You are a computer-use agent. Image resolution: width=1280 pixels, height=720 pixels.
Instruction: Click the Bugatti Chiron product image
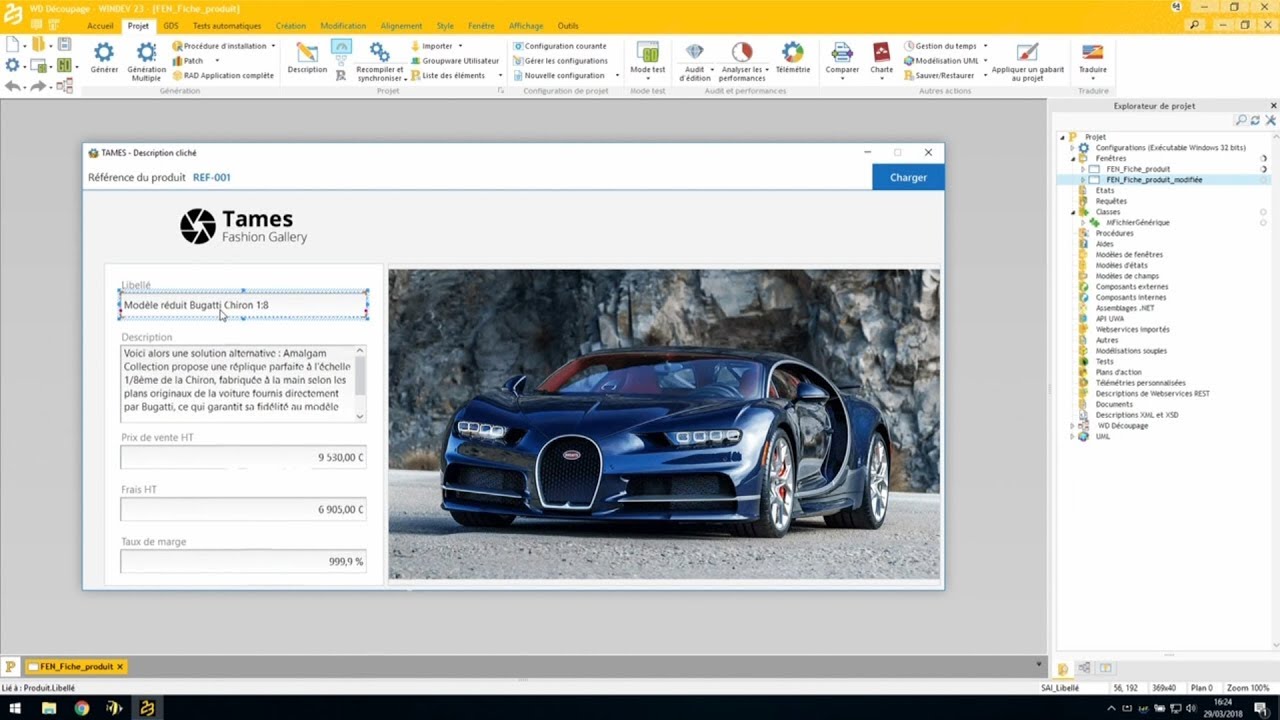[x=664, y=423]
